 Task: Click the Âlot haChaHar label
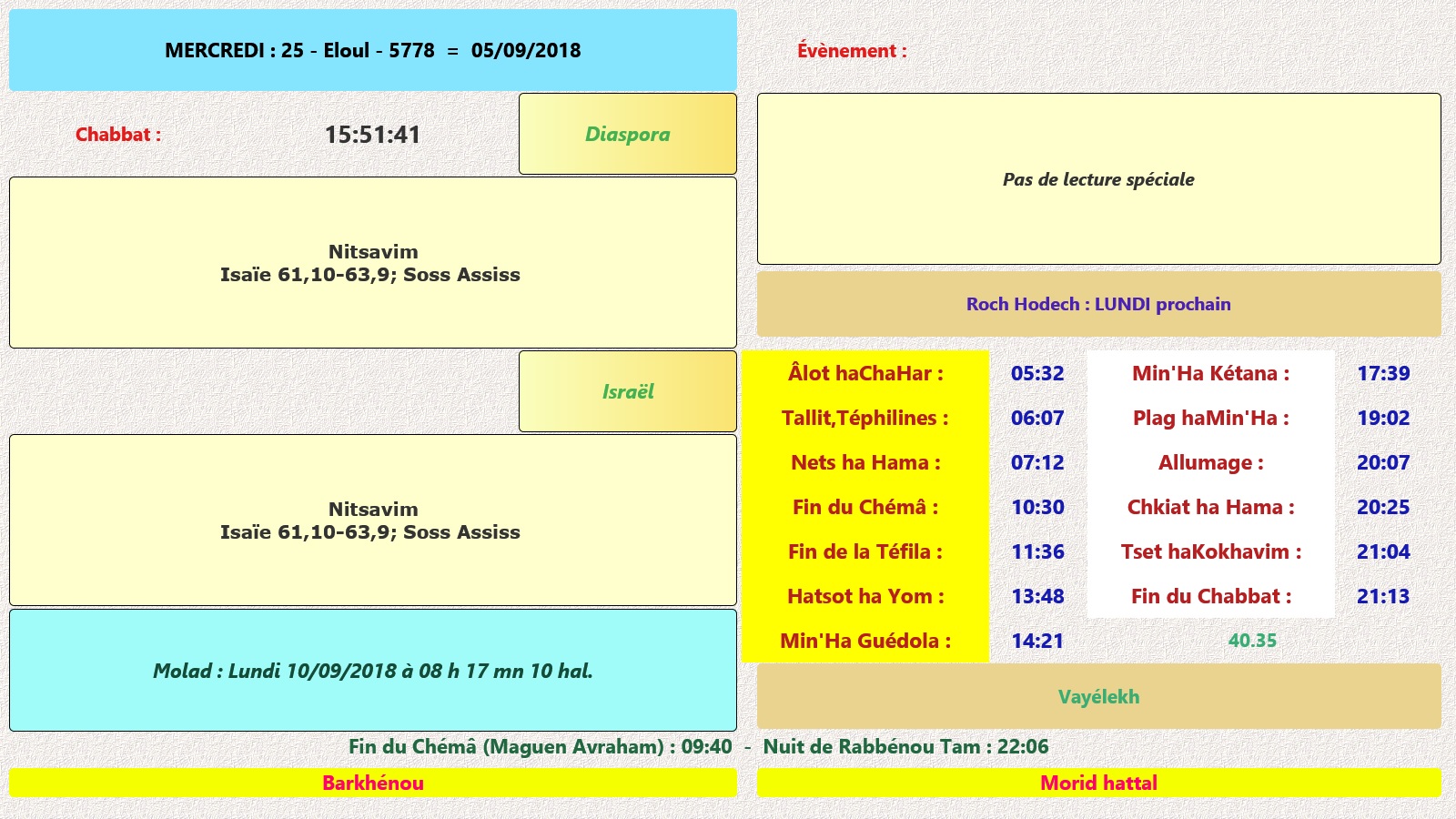(865, 373)
